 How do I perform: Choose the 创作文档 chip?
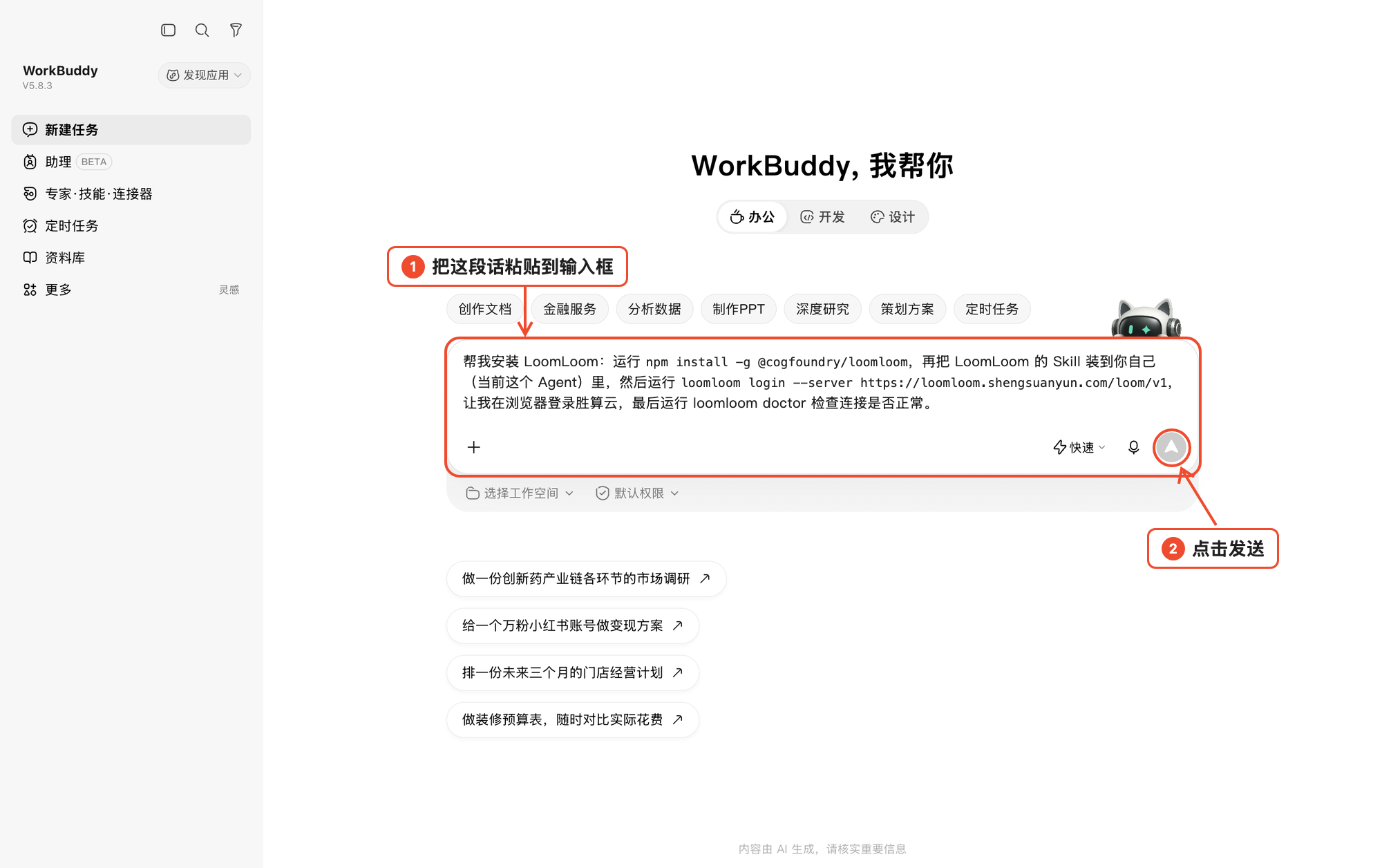(x=485, y=309)
